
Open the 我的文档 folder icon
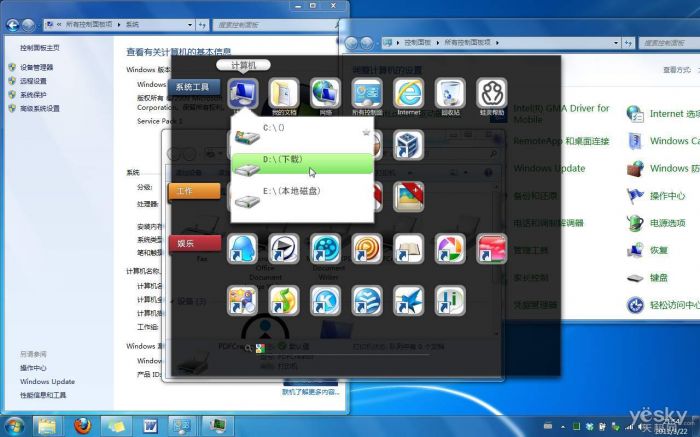283,94
